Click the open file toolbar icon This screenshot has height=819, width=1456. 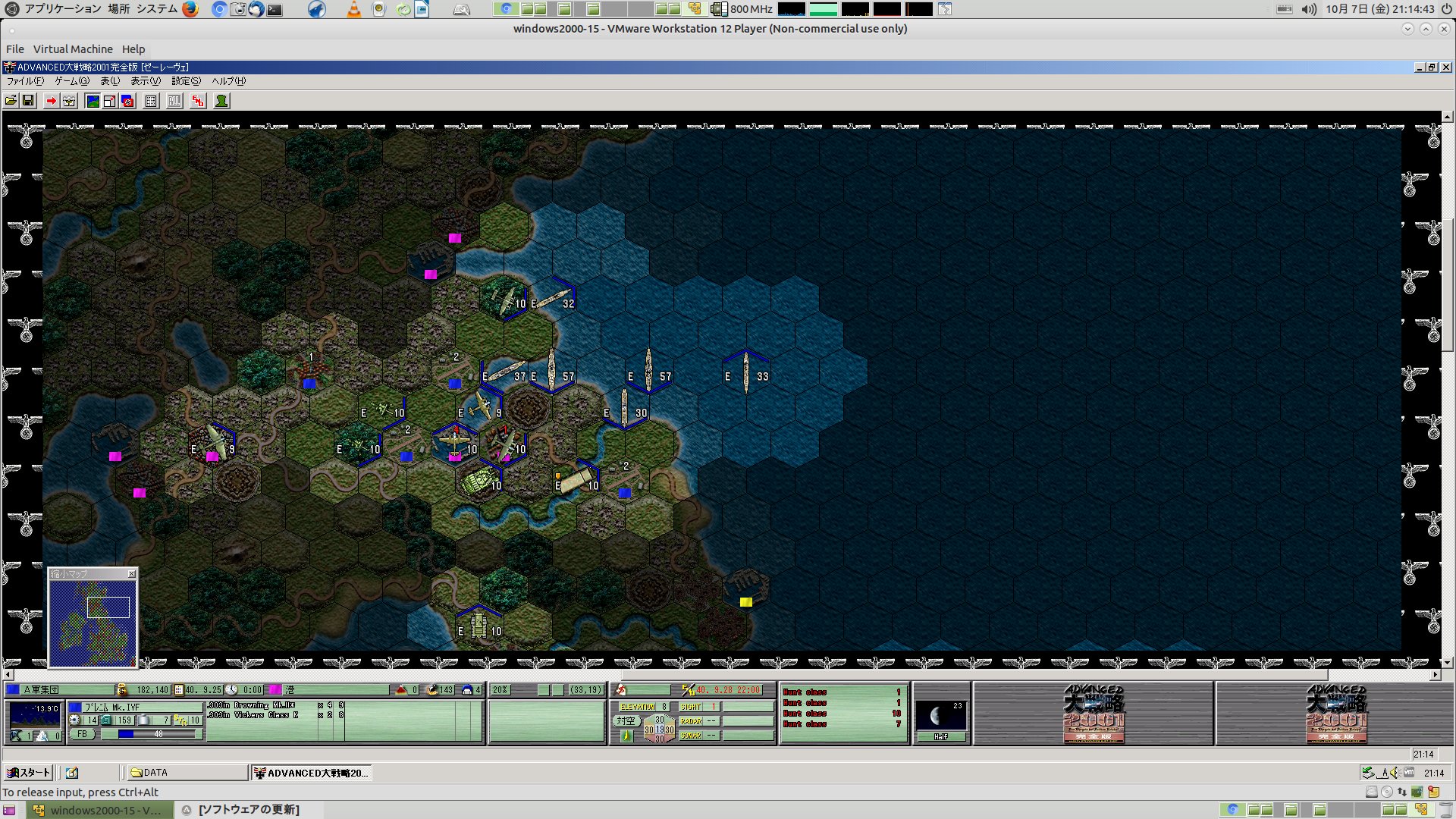coord(11,101)
